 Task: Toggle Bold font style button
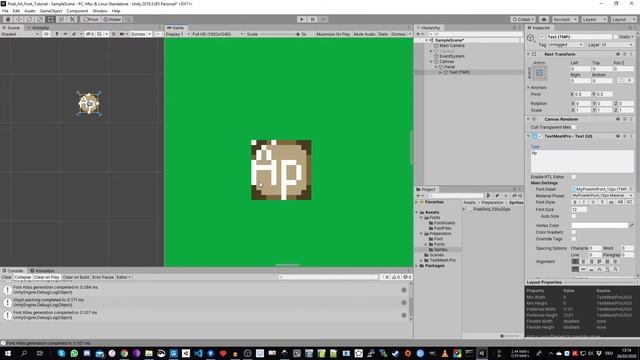575,202
